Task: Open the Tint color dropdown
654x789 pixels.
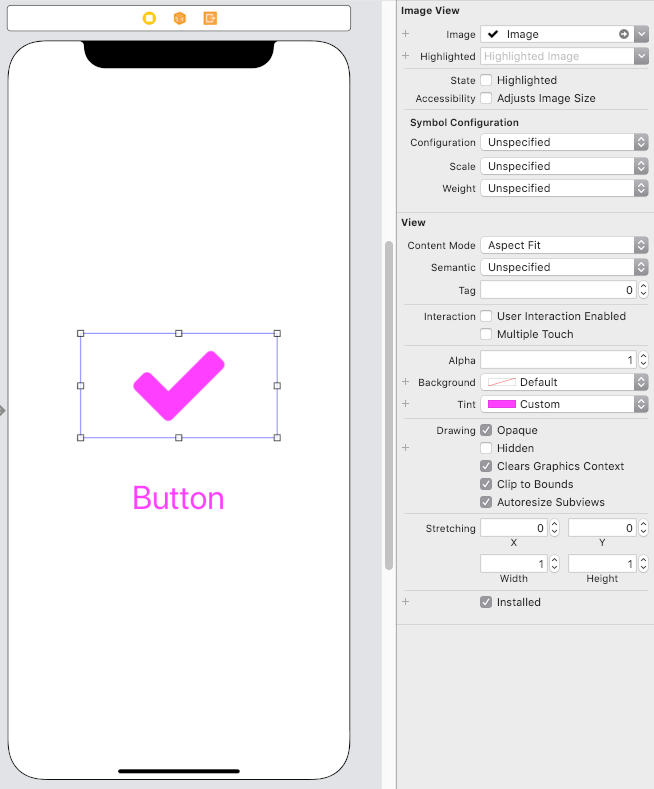Action: 564,404
